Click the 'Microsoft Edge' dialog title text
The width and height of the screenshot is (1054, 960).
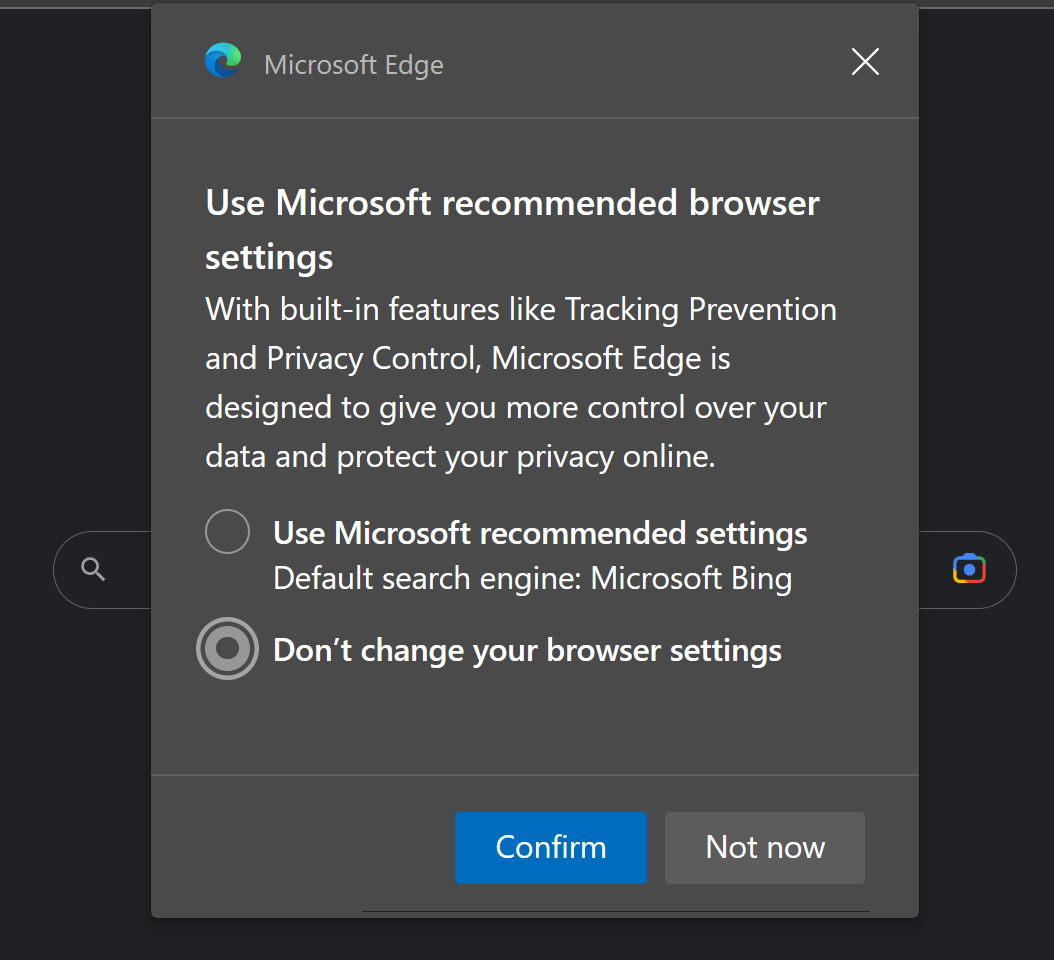(354, 65)
